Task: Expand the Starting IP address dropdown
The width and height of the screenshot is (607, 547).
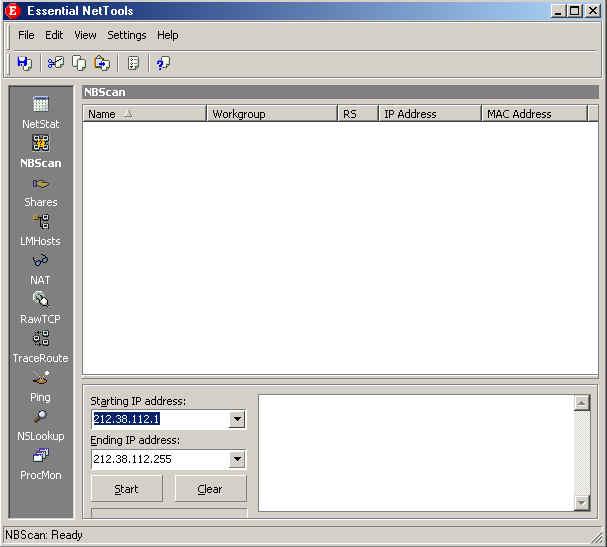Action: [x=237, y=419]
